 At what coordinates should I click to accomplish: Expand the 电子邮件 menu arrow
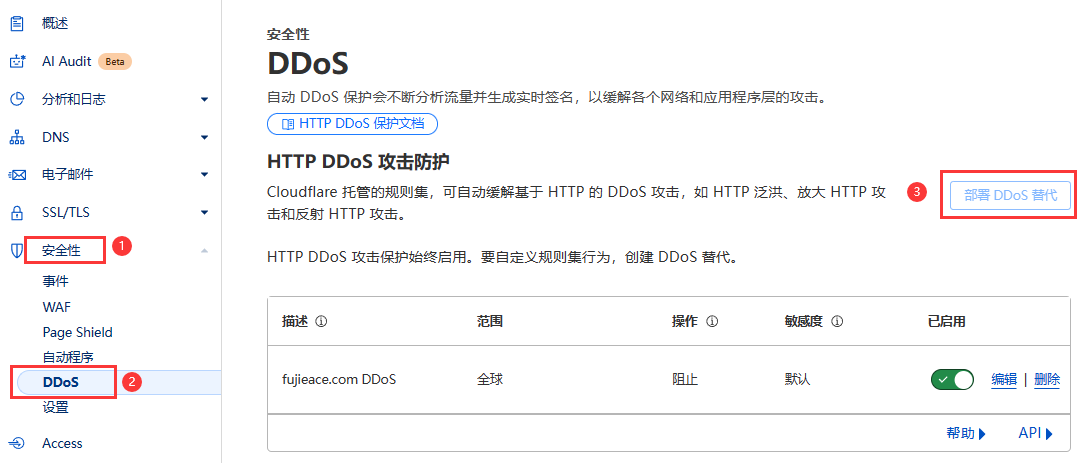coord(204,175)
